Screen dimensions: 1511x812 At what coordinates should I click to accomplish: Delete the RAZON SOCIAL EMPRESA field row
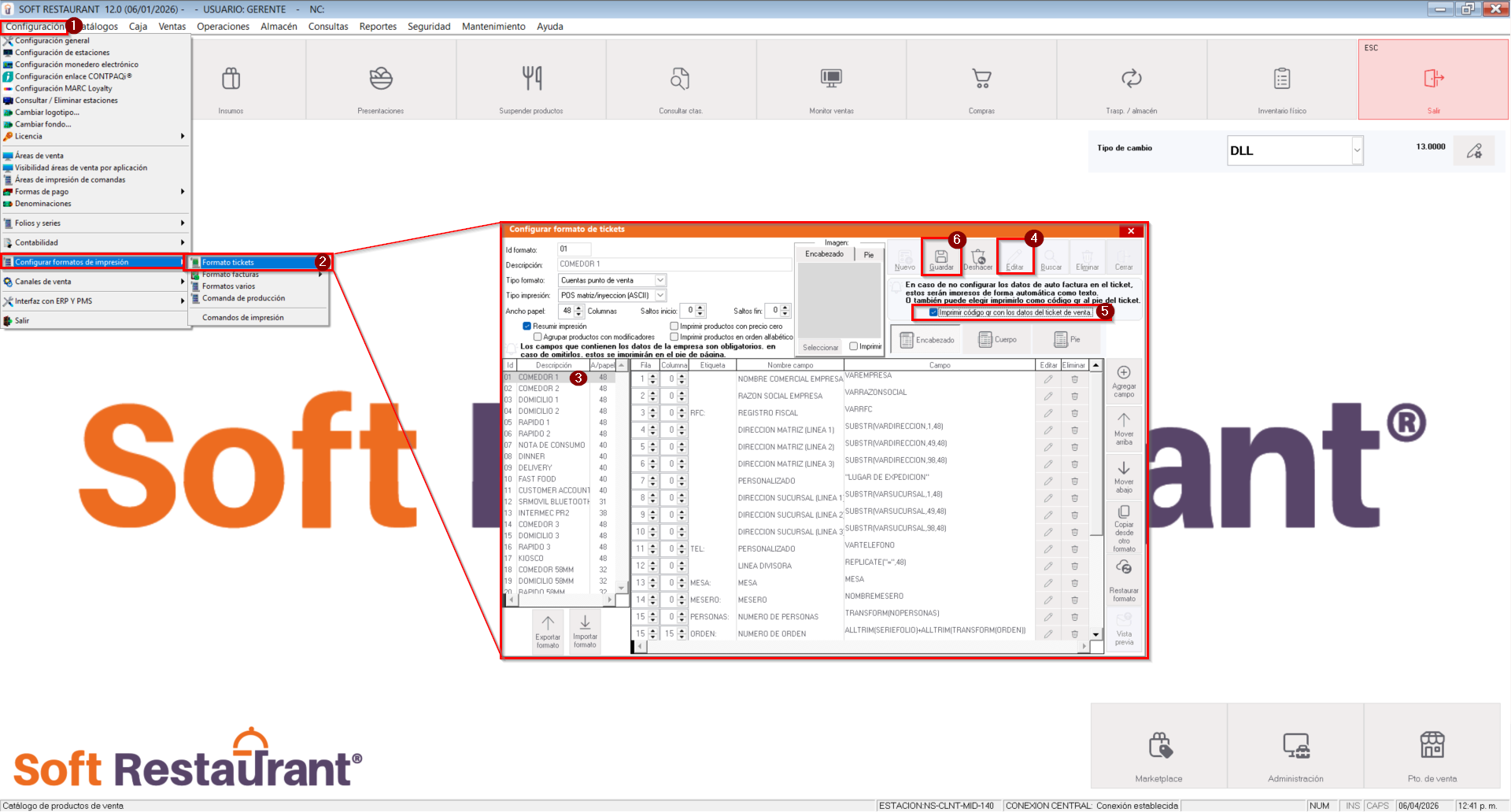[x=1074, y=397]
